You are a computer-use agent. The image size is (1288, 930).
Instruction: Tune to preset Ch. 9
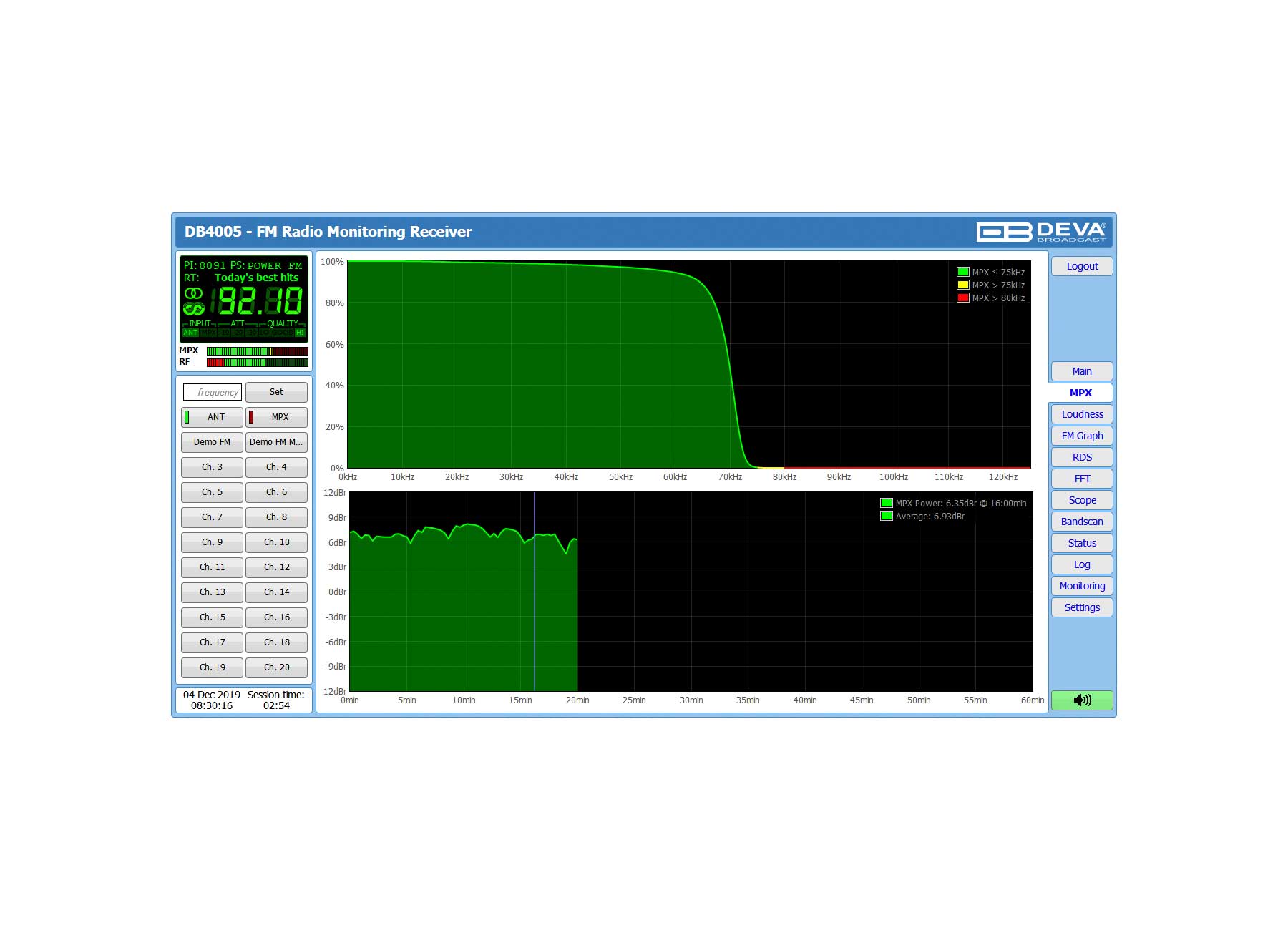[x=212, y=542]
